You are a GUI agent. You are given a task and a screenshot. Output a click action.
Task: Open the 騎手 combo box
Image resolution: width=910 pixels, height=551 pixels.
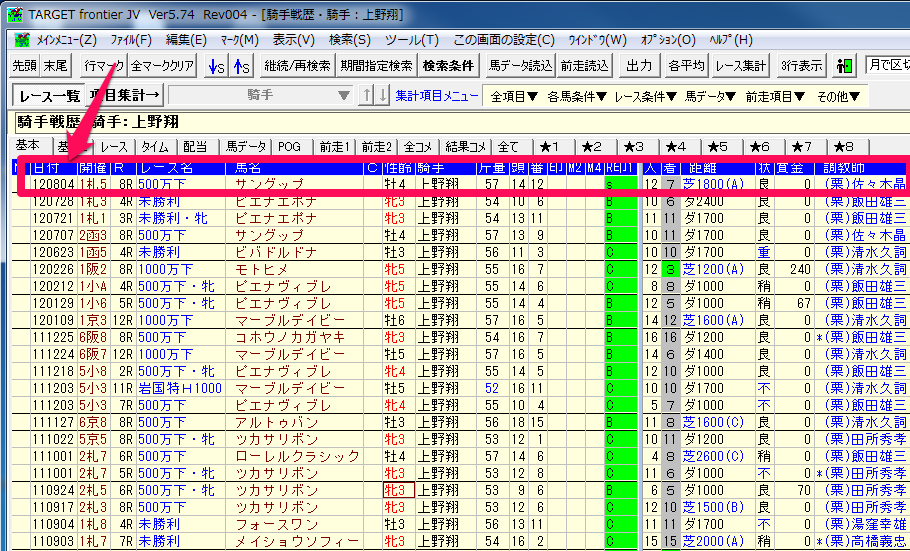point(261,95)
